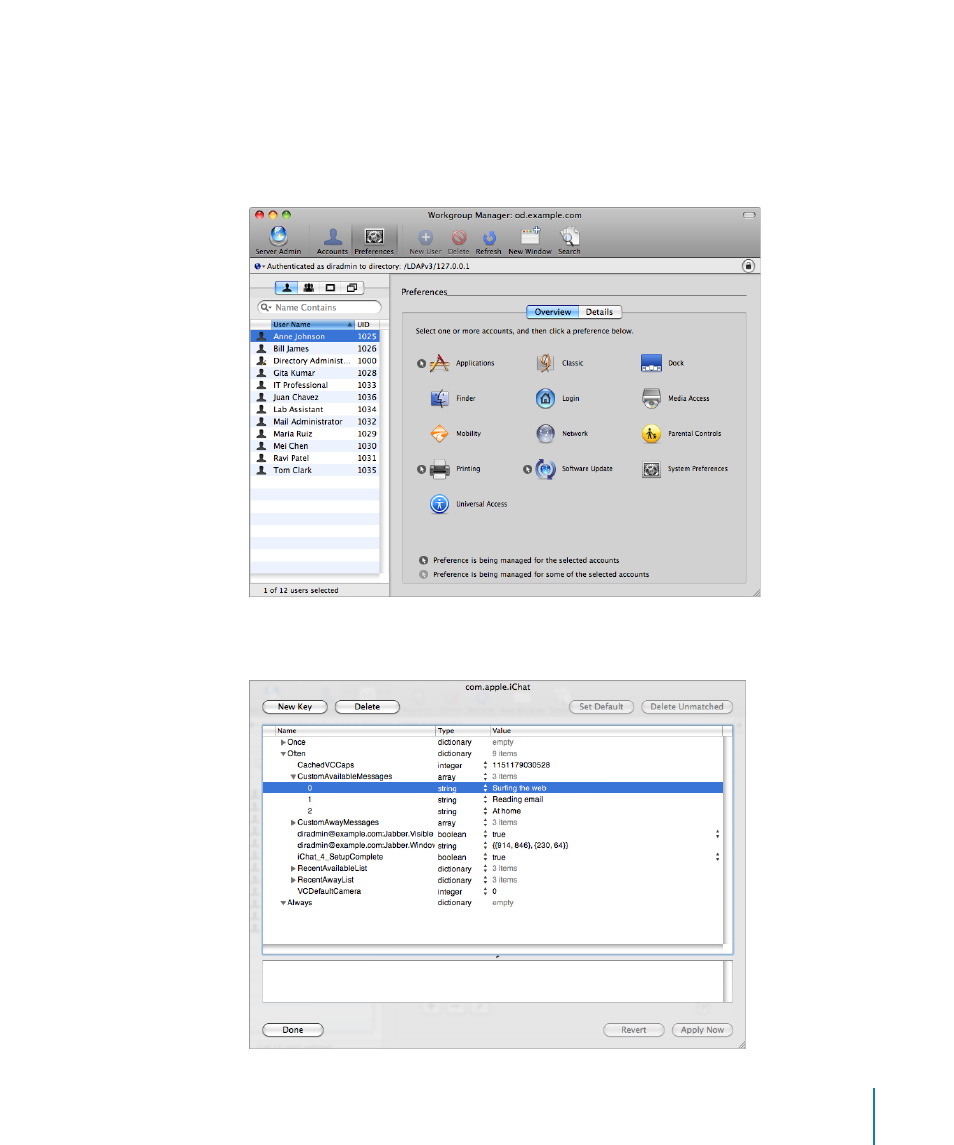Collapse the CustomAvailableMessages array
Image resolution: width=954 pixels, height=1145 pixels.
pyautogui.click(x=293, y=777)
